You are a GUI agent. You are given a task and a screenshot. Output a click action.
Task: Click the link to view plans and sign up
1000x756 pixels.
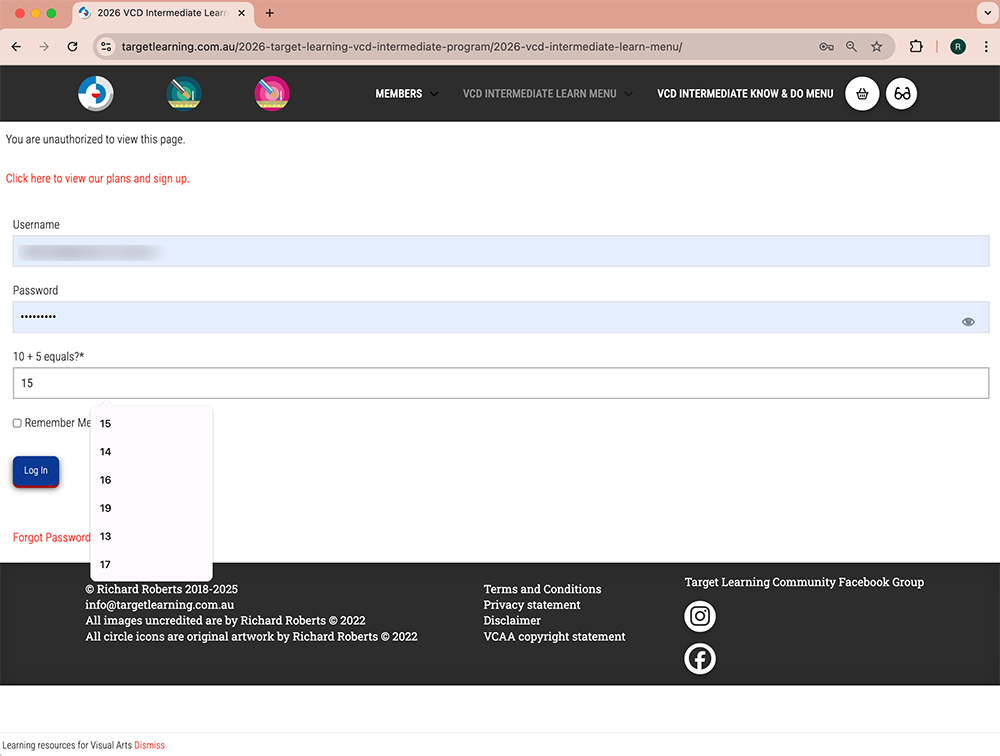[x=97, y=179]
